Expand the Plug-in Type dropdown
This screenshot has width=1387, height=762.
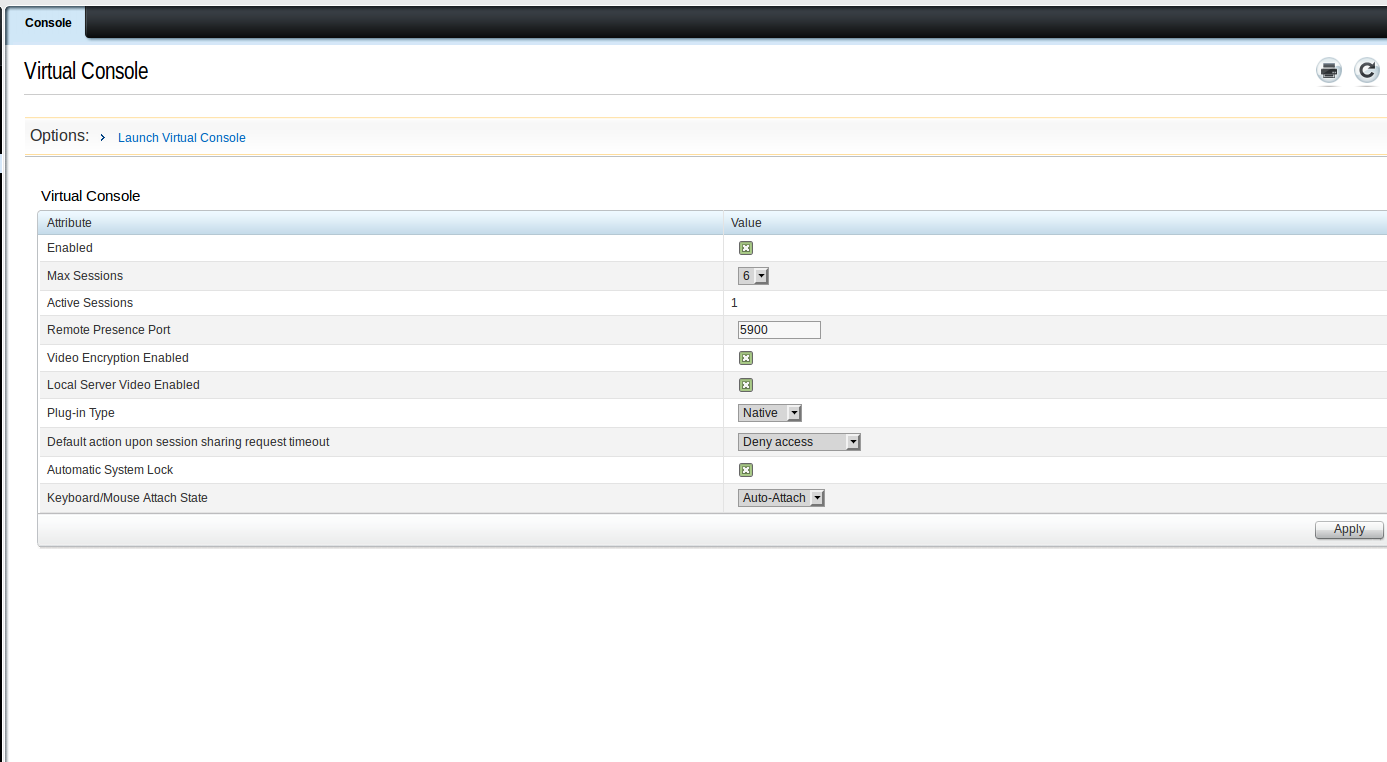point(770,413)
